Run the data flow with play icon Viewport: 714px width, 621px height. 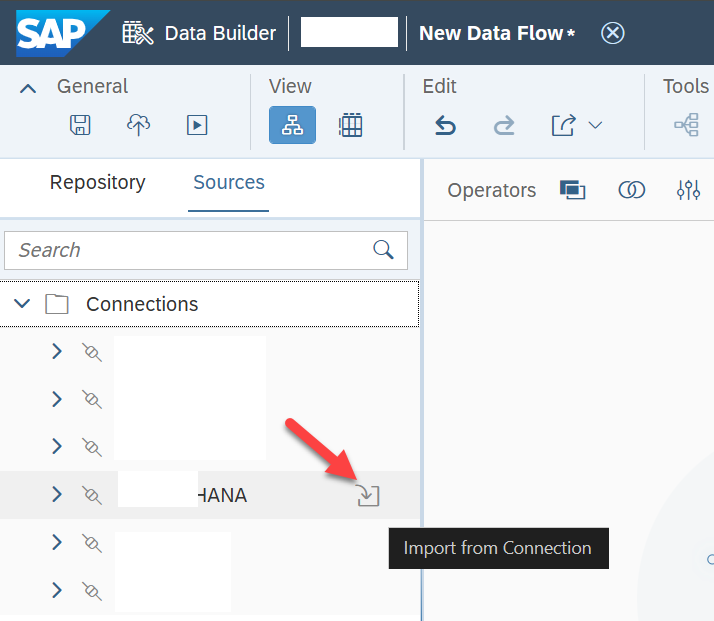pyautogui.click(x=197, y=125)
